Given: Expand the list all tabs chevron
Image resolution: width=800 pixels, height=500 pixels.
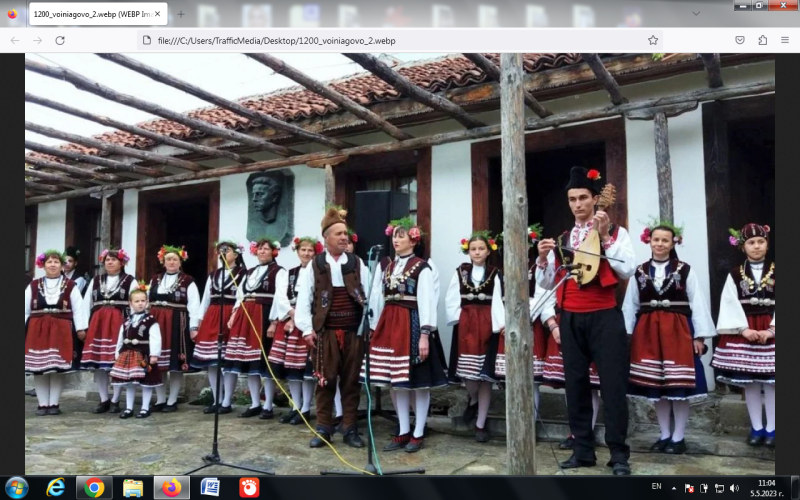Looking at the screenshot, I should (696, 14).
